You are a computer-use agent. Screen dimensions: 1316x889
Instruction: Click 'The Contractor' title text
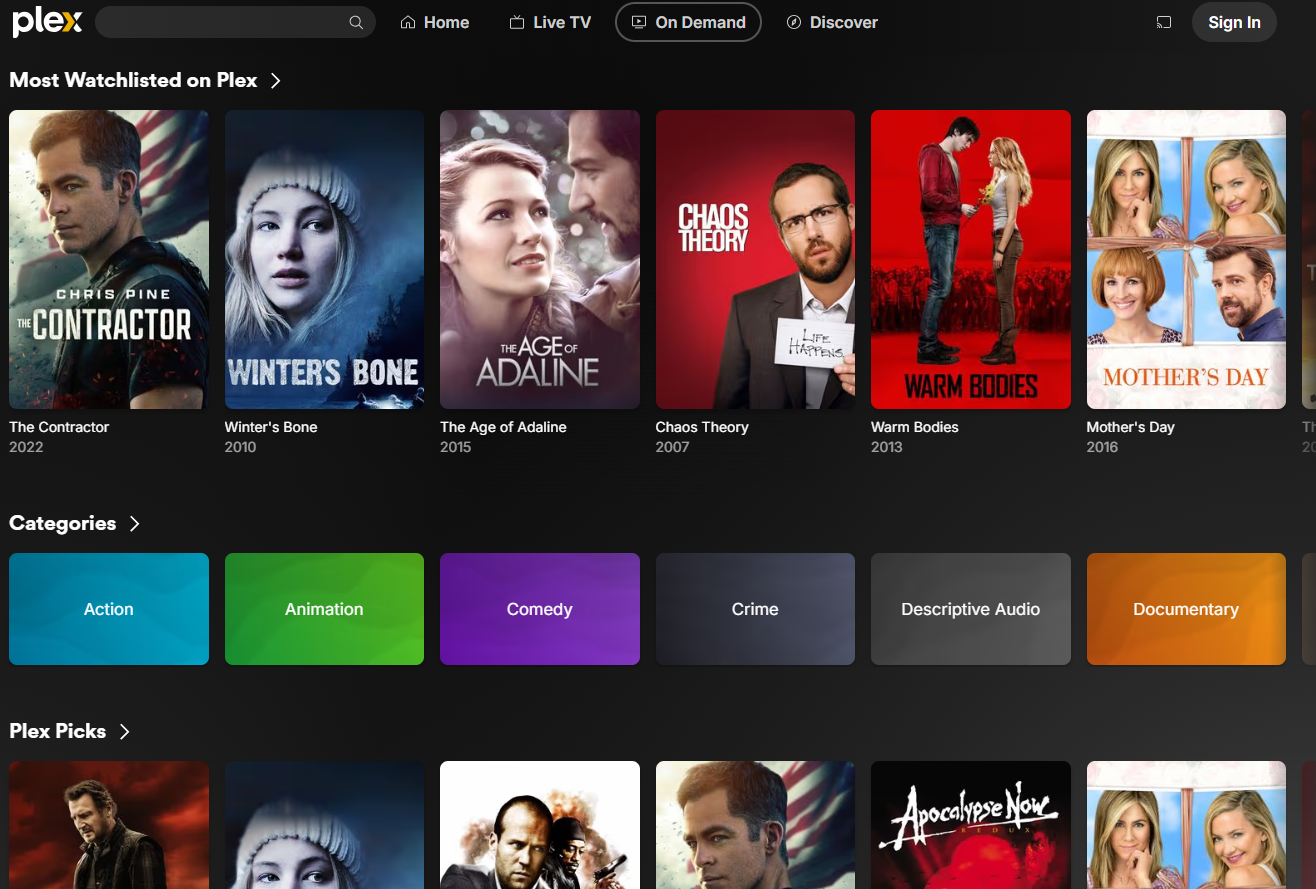point(59,427)
